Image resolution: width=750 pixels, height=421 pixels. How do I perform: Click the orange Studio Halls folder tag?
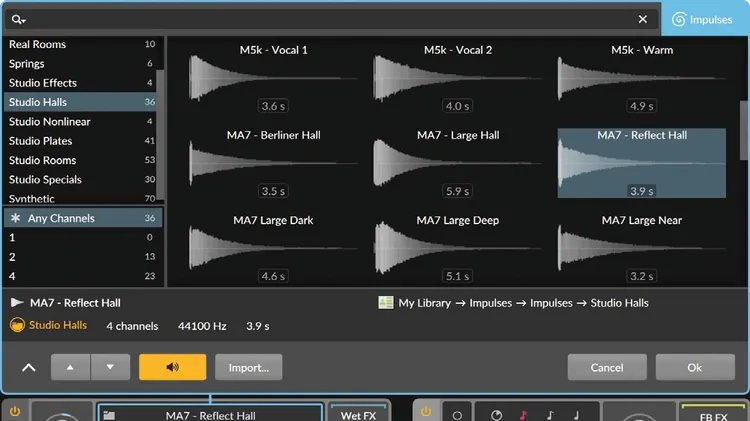(x=17, y=325)
